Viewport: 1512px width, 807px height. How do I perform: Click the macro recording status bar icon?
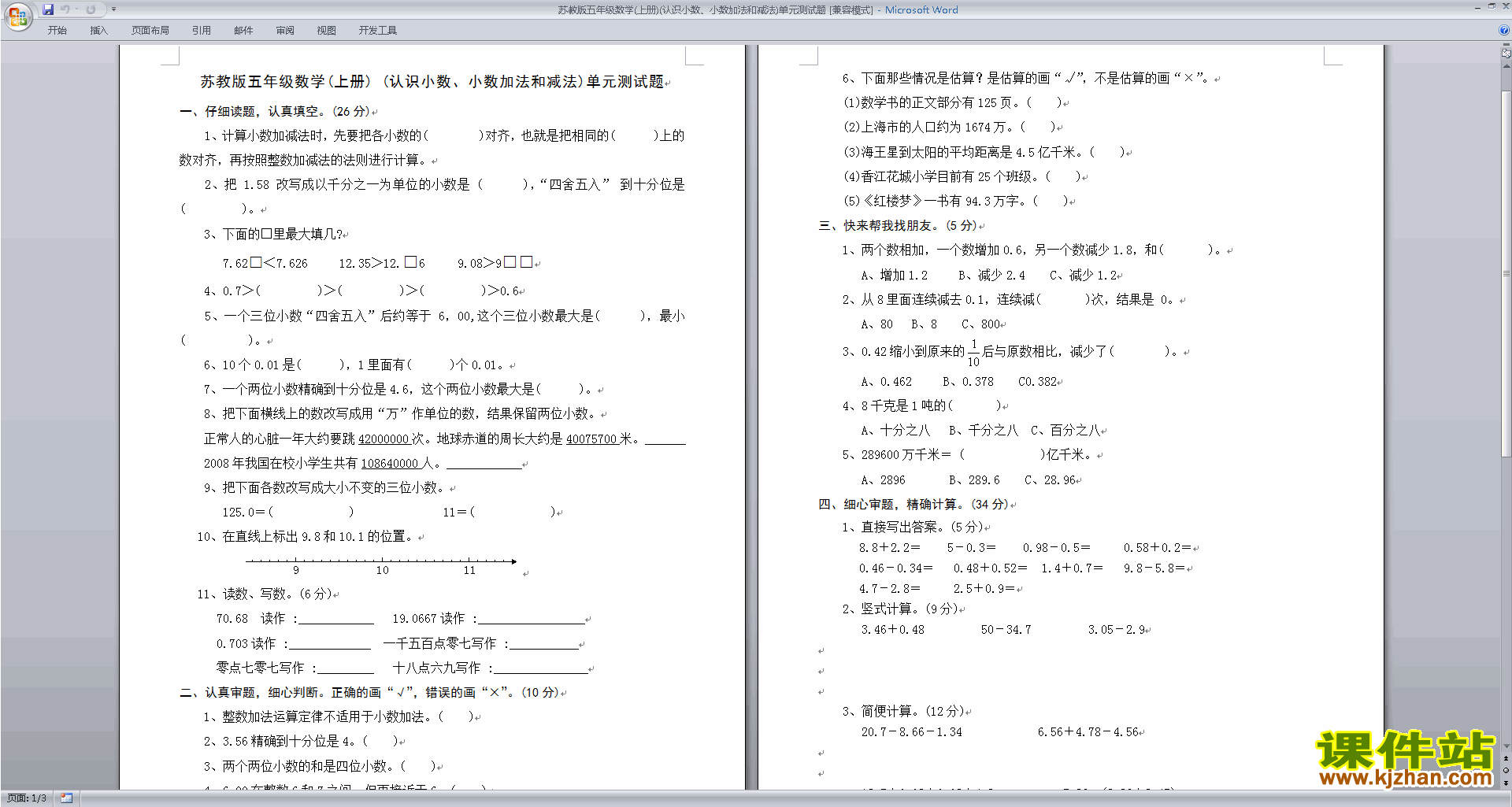pyautogui.click(x=66, y=798)
